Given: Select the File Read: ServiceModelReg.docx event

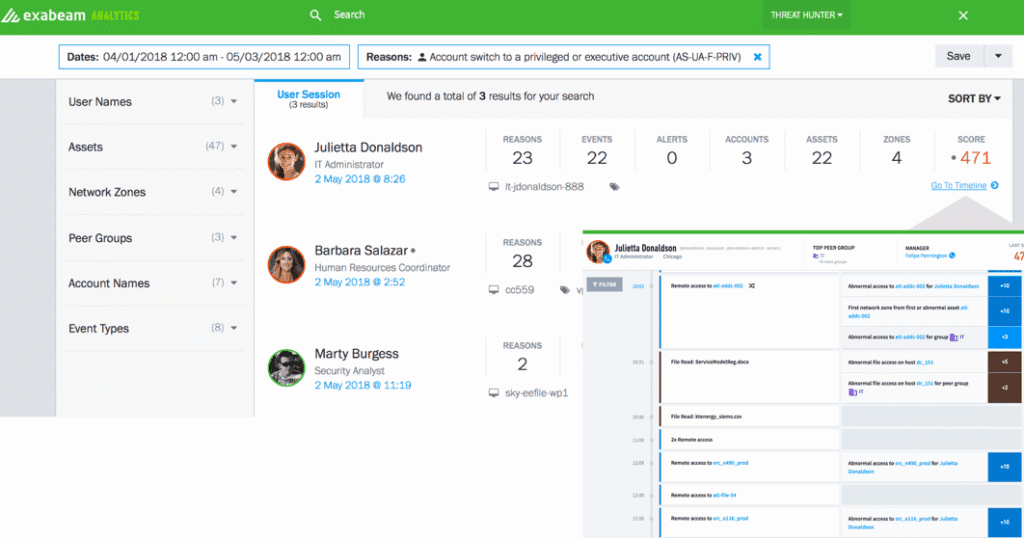Looking at the screenshot, I should (749, 378).
